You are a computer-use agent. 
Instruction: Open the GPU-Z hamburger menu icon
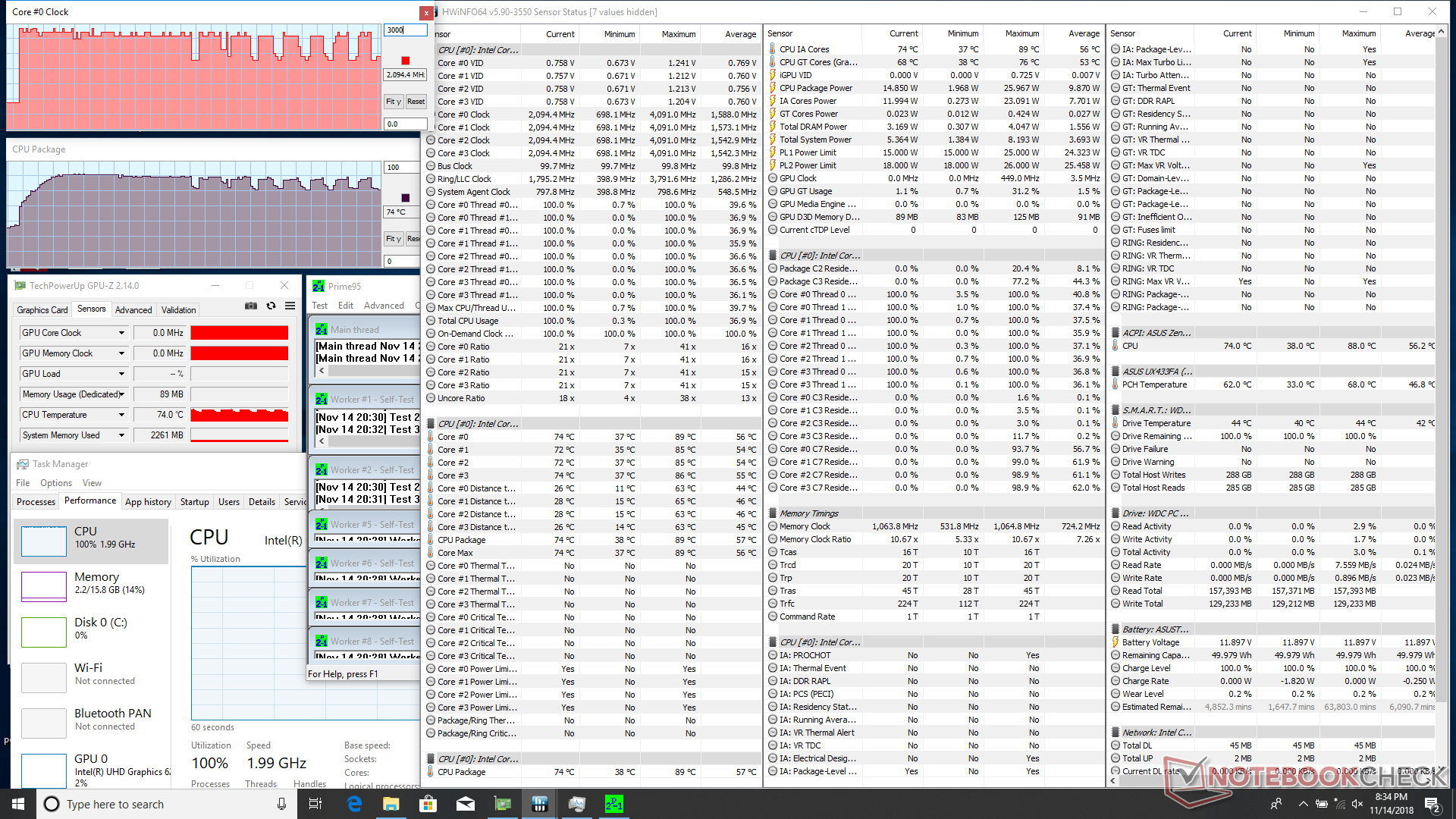[290, 306]
